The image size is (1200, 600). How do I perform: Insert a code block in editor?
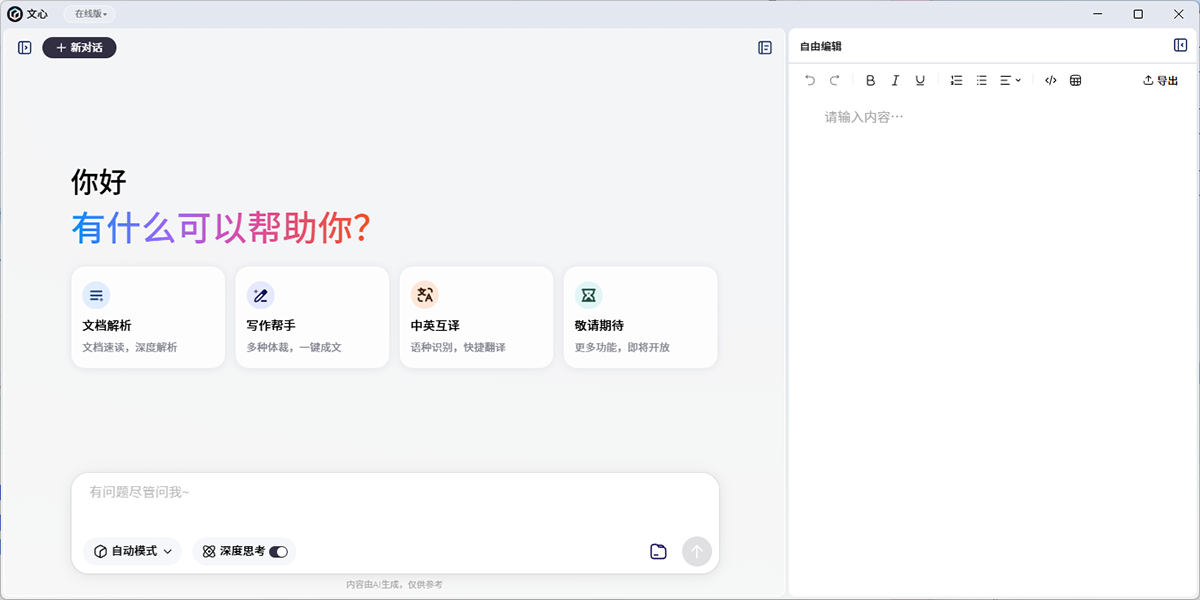[x=1050, y=81]
